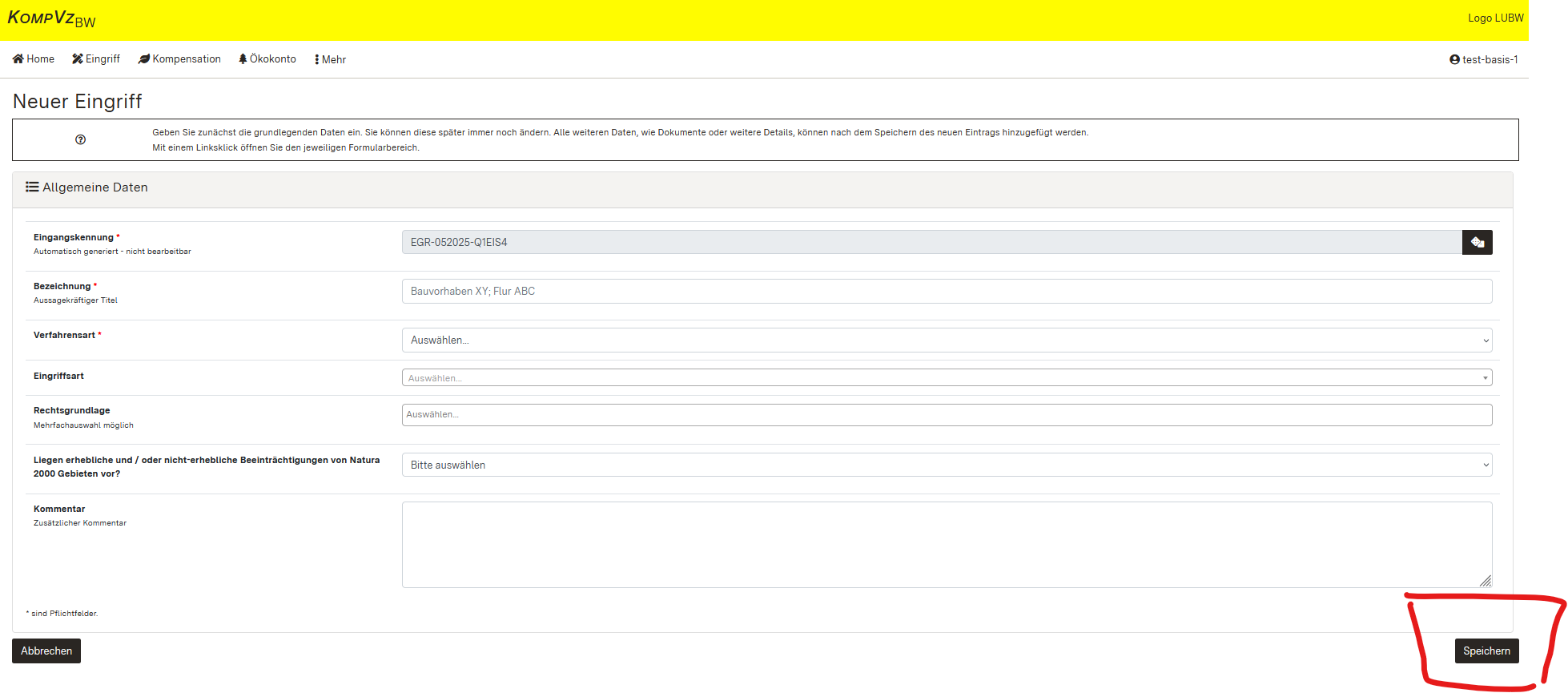Go to Home in navigation bar
The image size is (1568, 693).
pos(34,59)
